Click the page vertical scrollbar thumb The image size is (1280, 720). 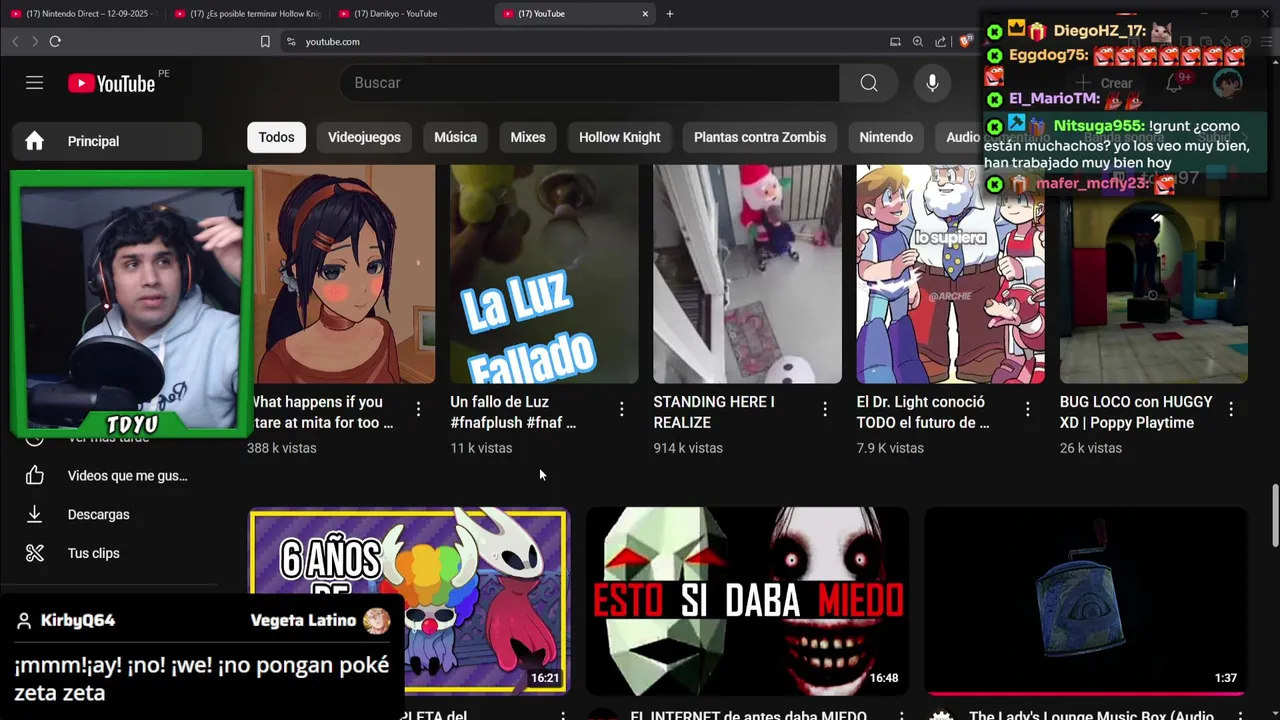coord(1274,515)
